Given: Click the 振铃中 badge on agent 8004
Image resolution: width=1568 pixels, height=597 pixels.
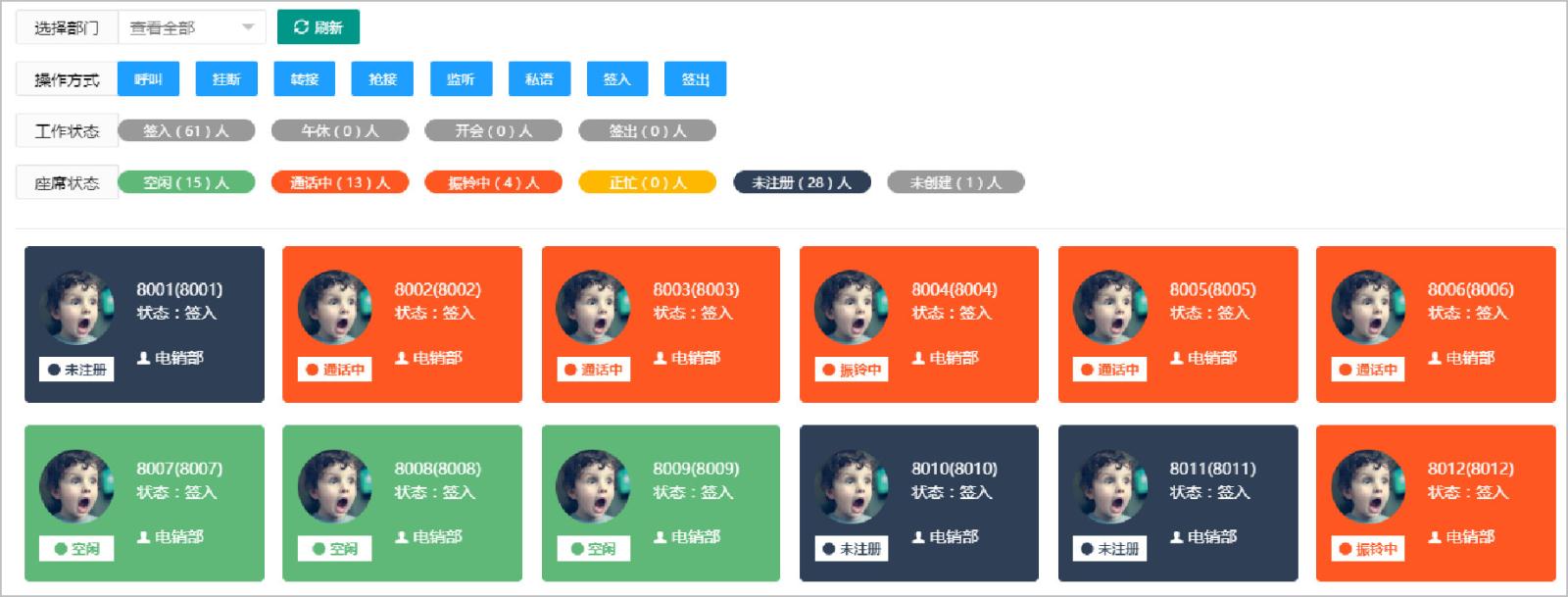Looking at the screenshot, I should click(x=851, y=370).
